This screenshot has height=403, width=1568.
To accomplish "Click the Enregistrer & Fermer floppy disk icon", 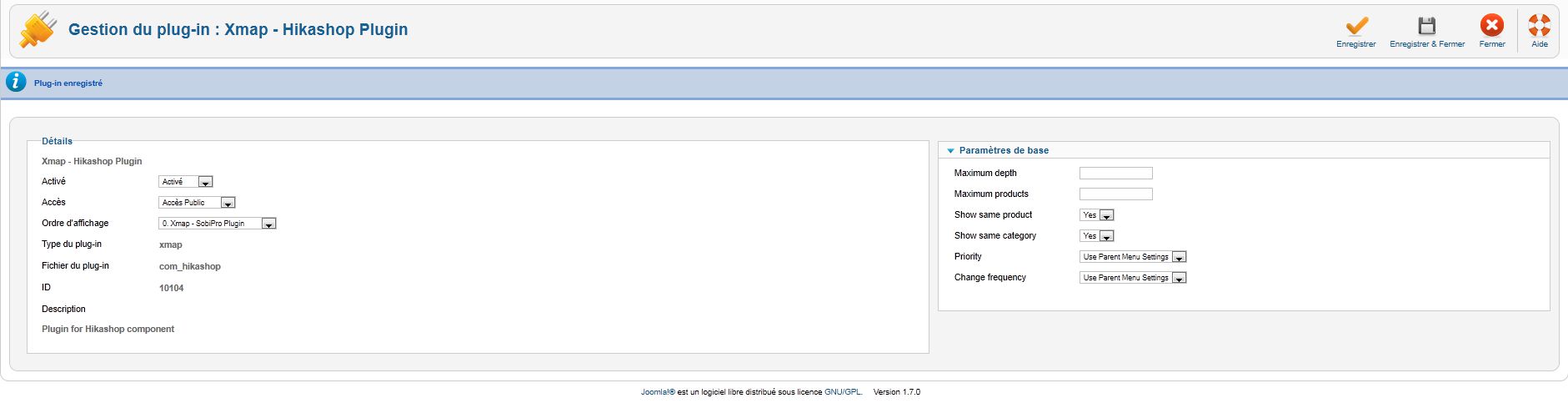I will click(x=1427, y=26).
